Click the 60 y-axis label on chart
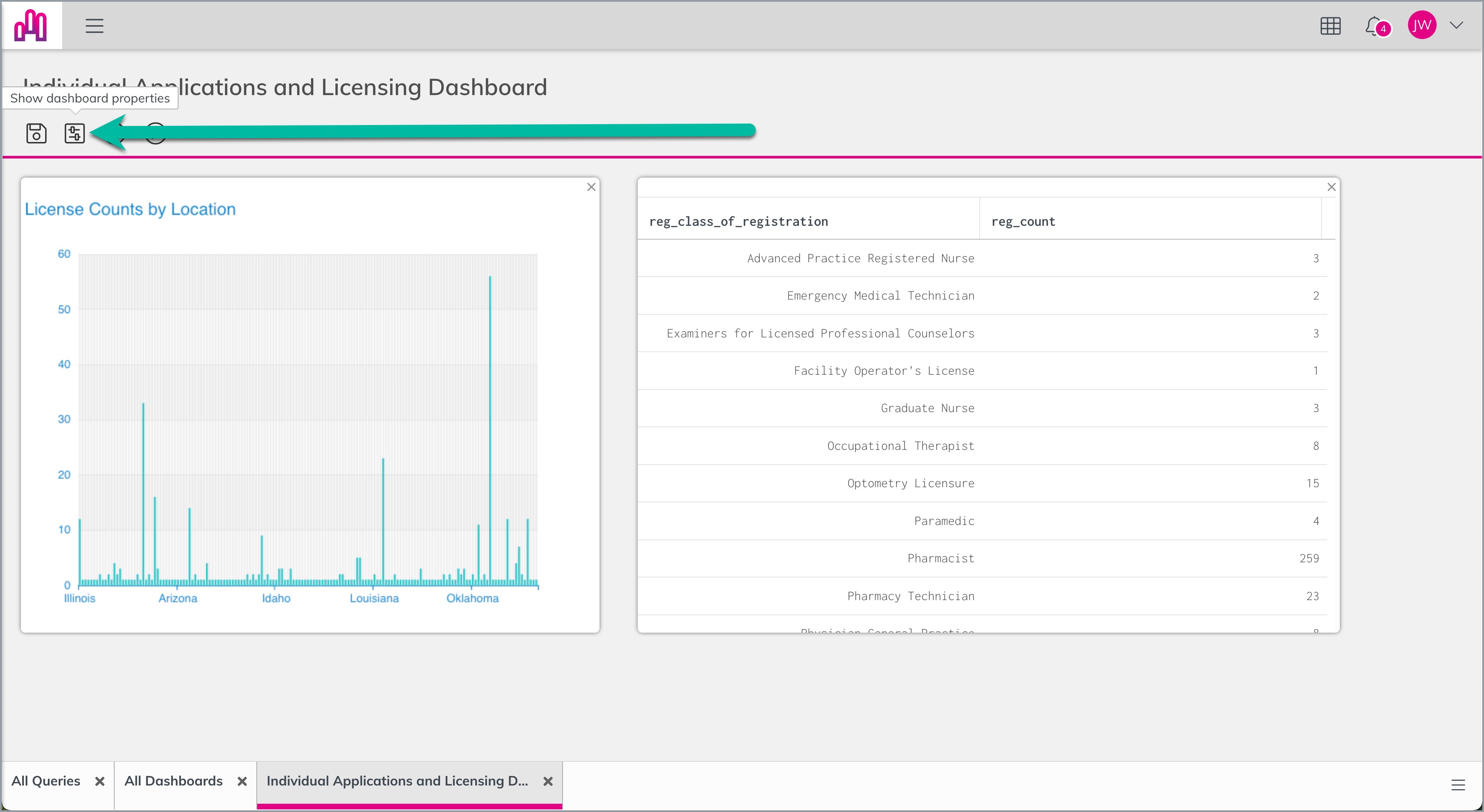 (64, 254)
